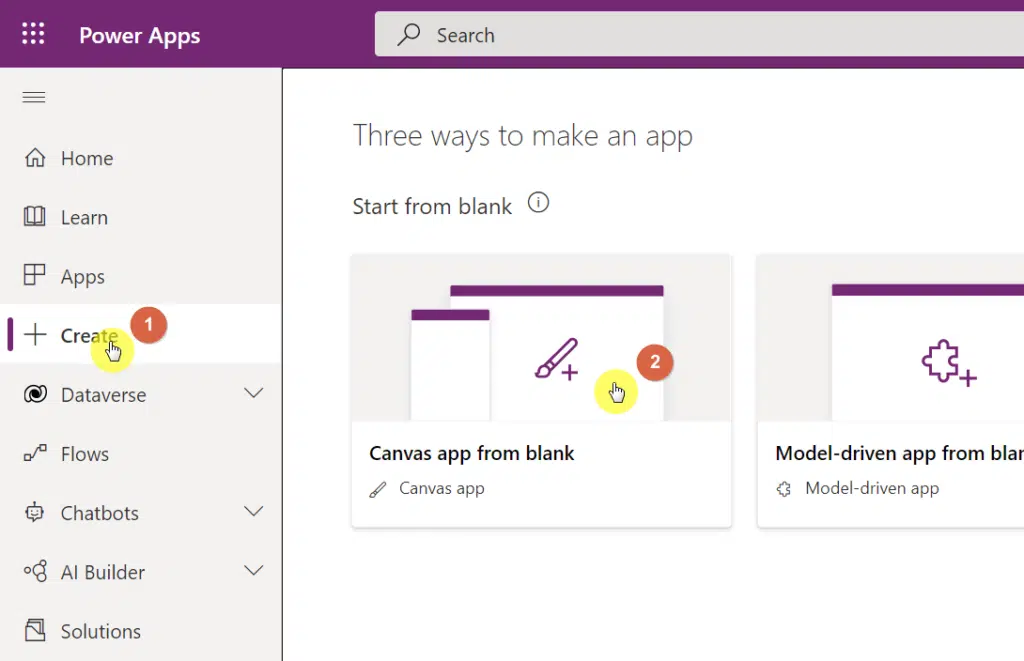Screen dimensions: 1024x661
Task: Click the paintbrush plus icon in canvas card
Action: click(556, 359)
